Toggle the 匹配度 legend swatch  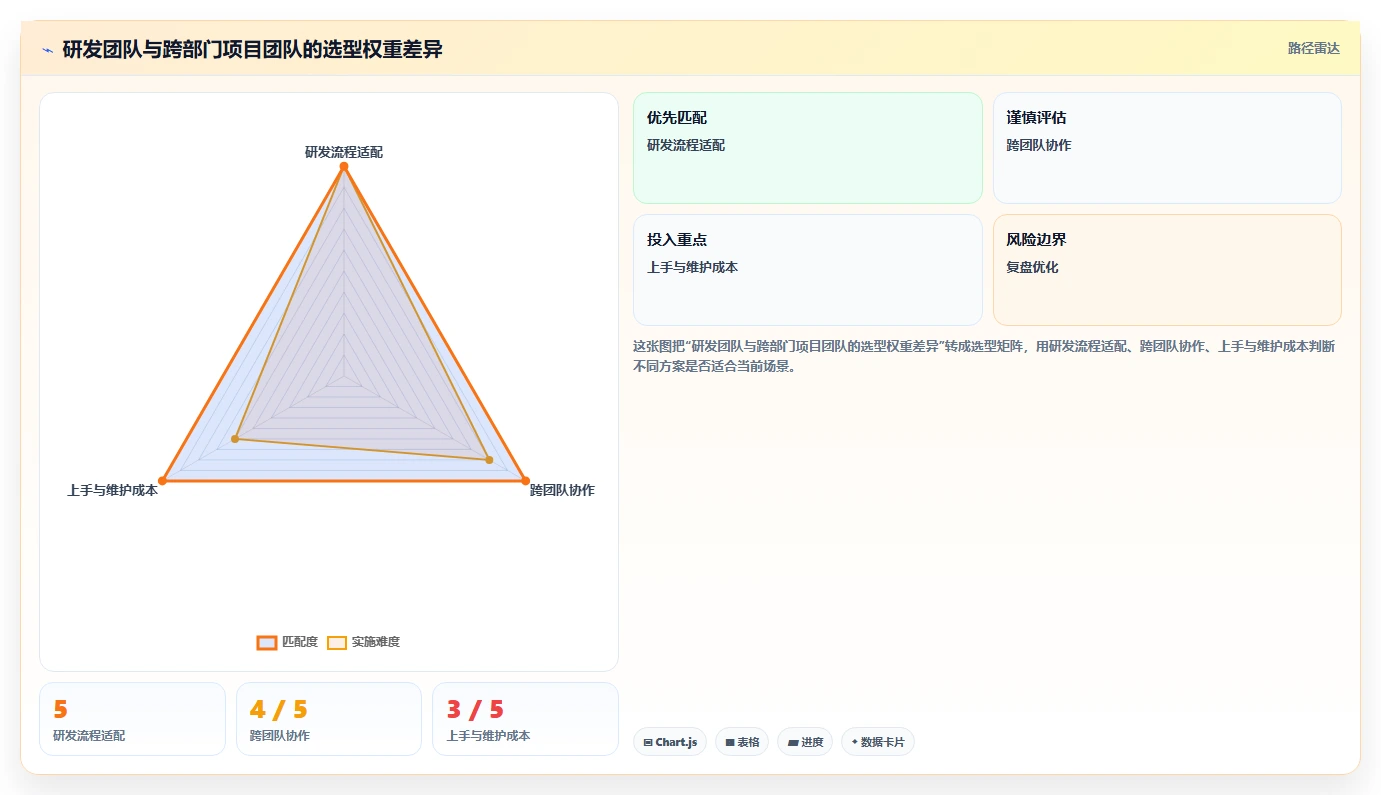click(x=267, y=642)
